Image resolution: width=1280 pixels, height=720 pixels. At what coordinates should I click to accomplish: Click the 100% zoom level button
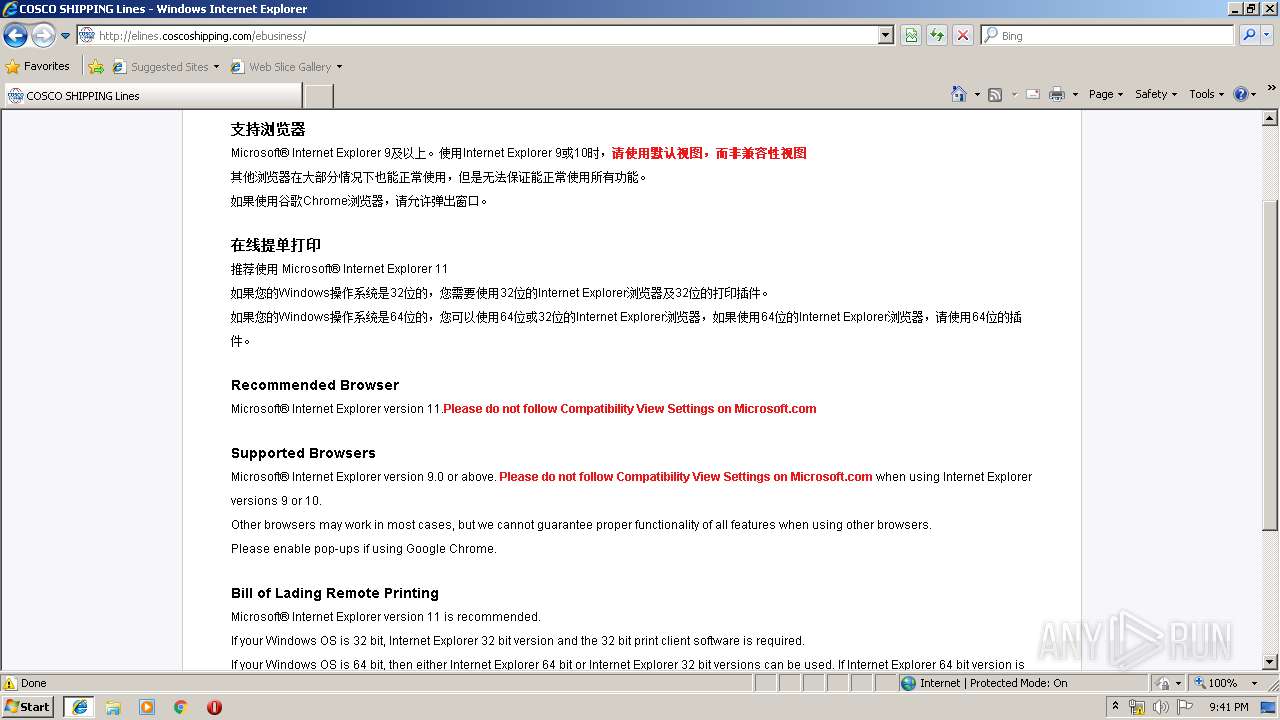click(1215, 683)
